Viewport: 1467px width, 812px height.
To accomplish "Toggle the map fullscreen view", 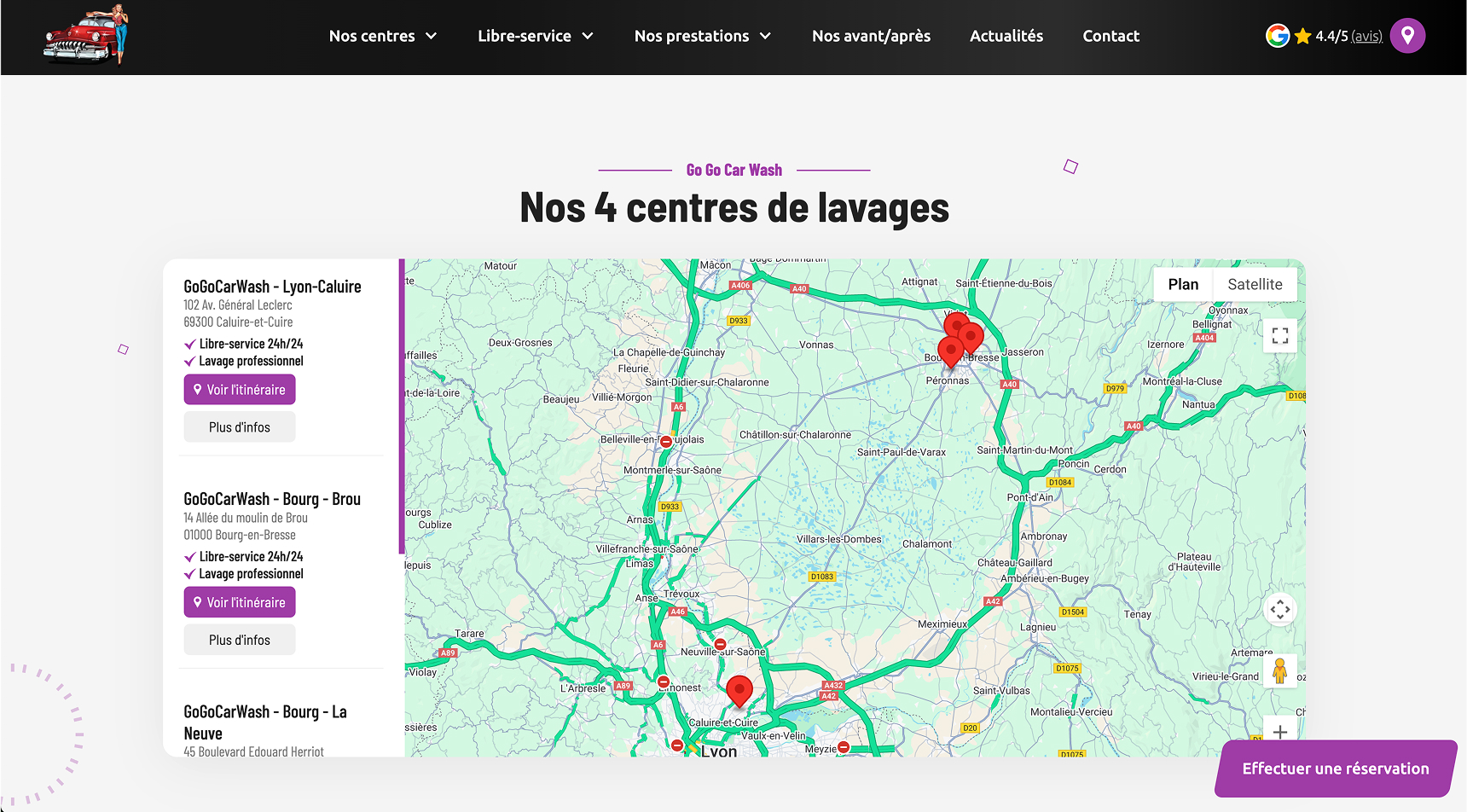I will [x=1279, y=336].
